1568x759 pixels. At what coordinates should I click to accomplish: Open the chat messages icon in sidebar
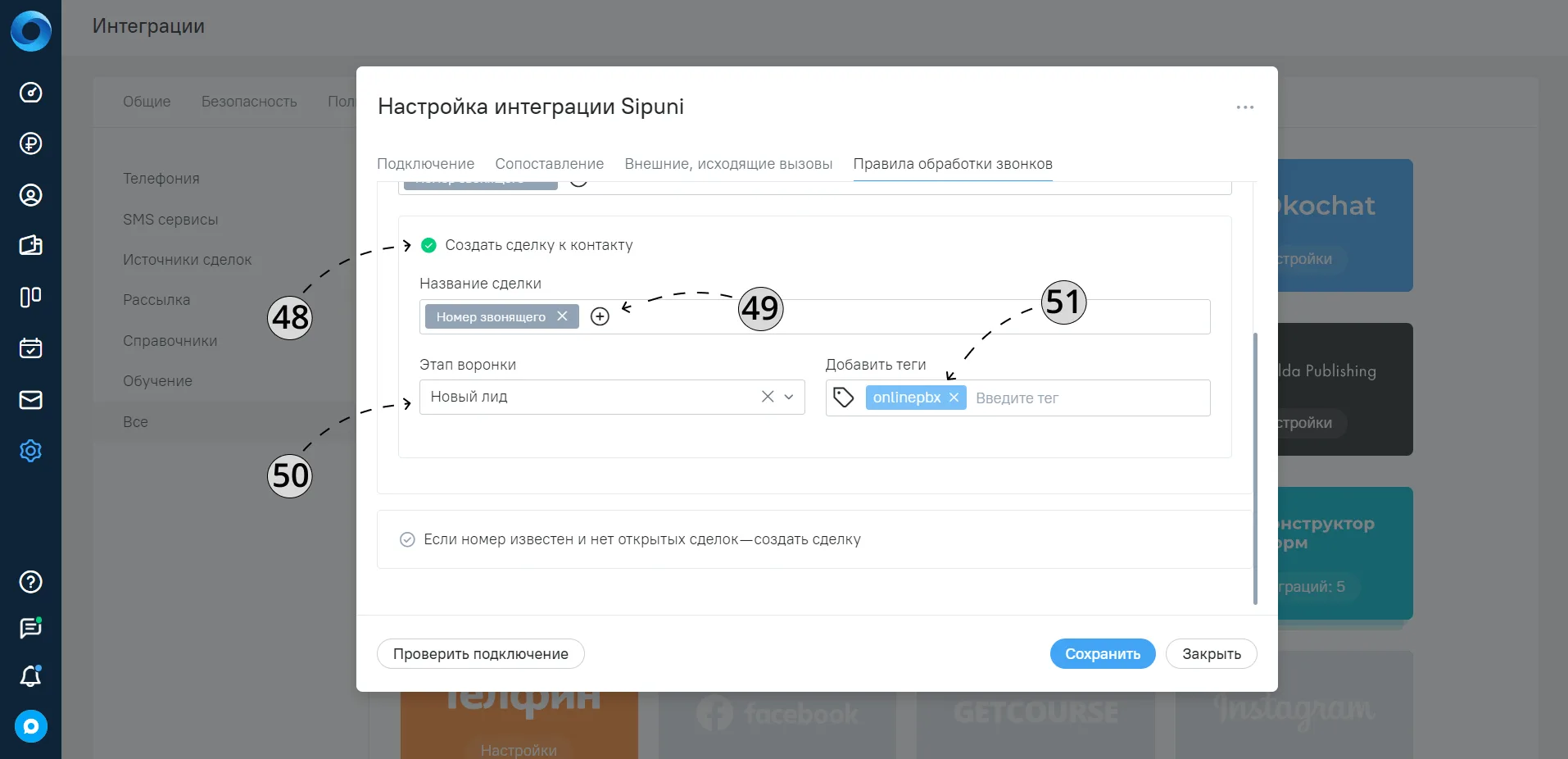(x=30, y=628)
